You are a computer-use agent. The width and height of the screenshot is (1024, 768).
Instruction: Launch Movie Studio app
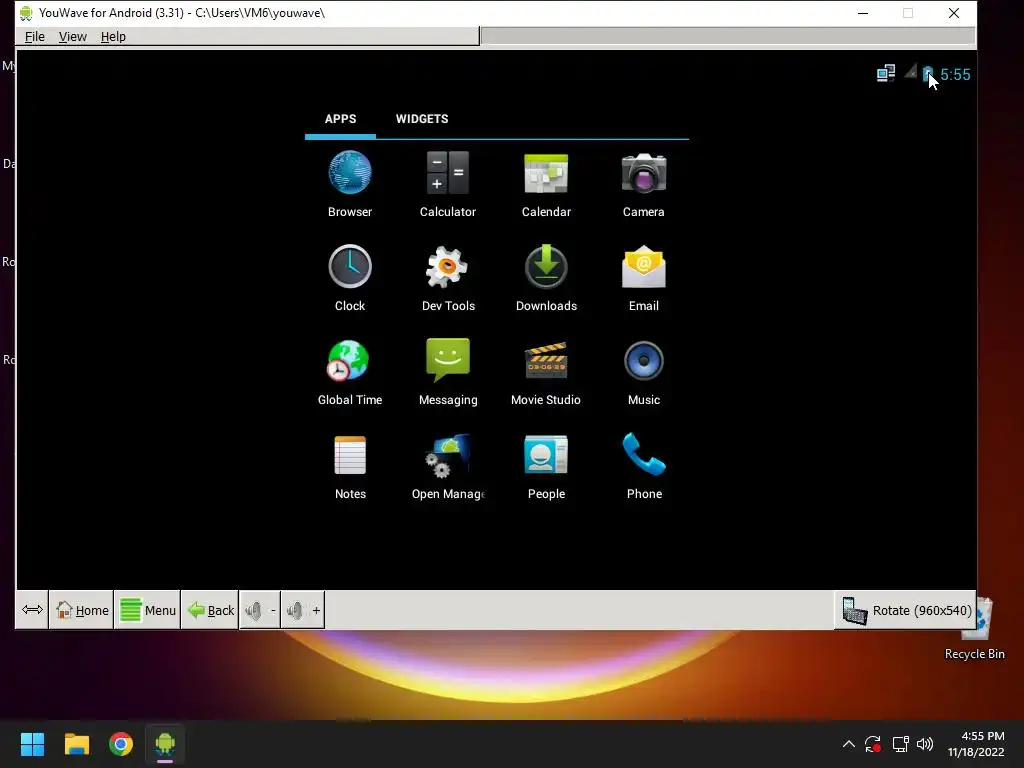coord(546,372)
